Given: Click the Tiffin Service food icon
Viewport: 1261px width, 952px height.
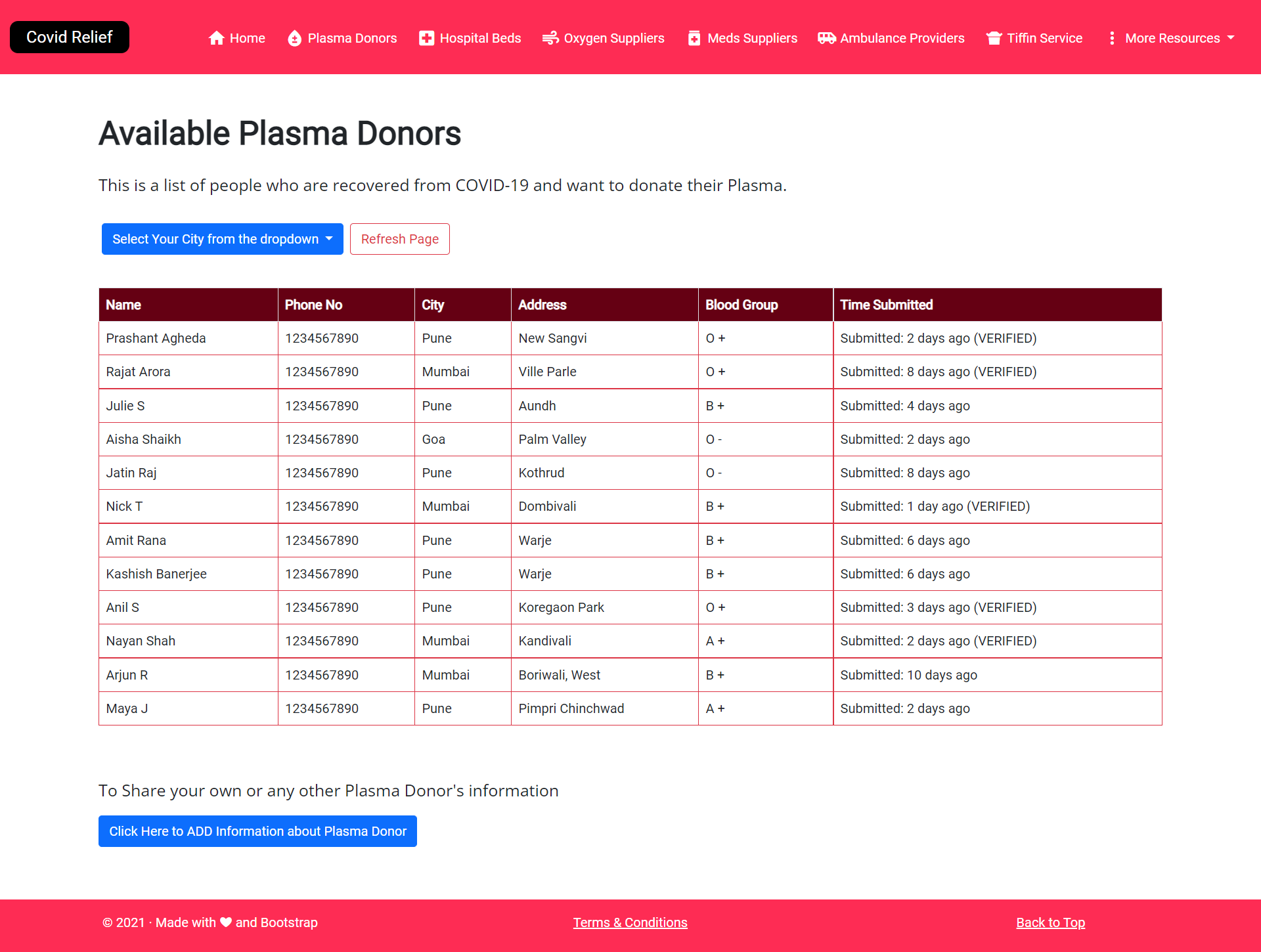Looking at the screenshot, I should (x=994, y=38).
